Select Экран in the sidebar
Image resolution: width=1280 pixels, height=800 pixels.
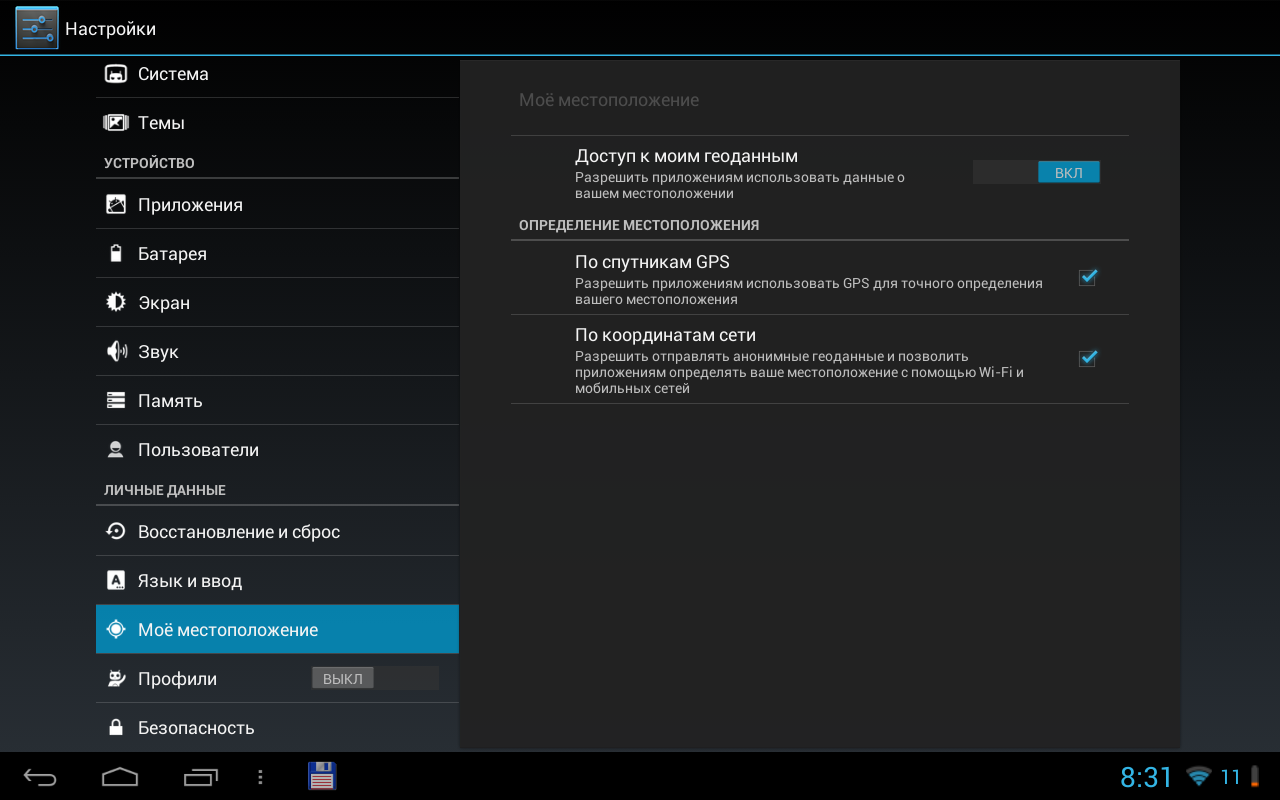click(277, 303)
